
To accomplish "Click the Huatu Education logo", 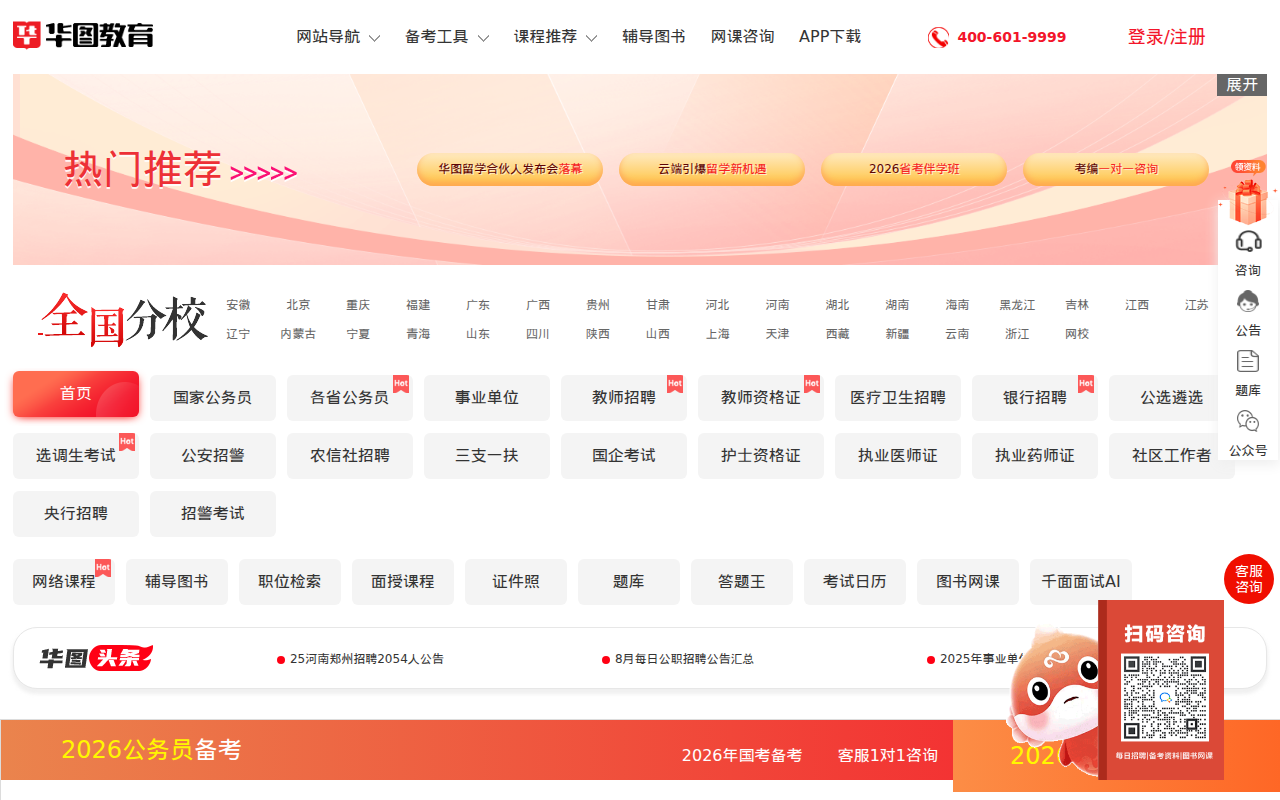I will 83,36.
